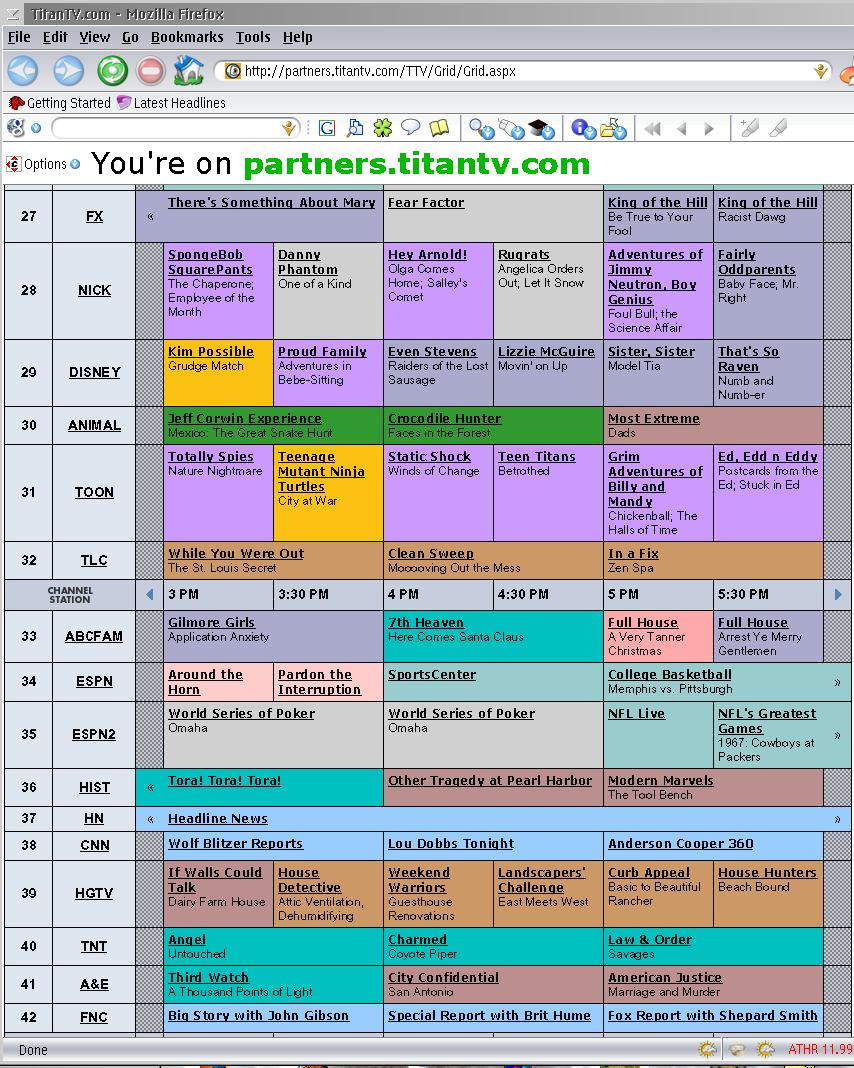
Task: Open the Home page via house icon
Action: (x=189, y=70)
